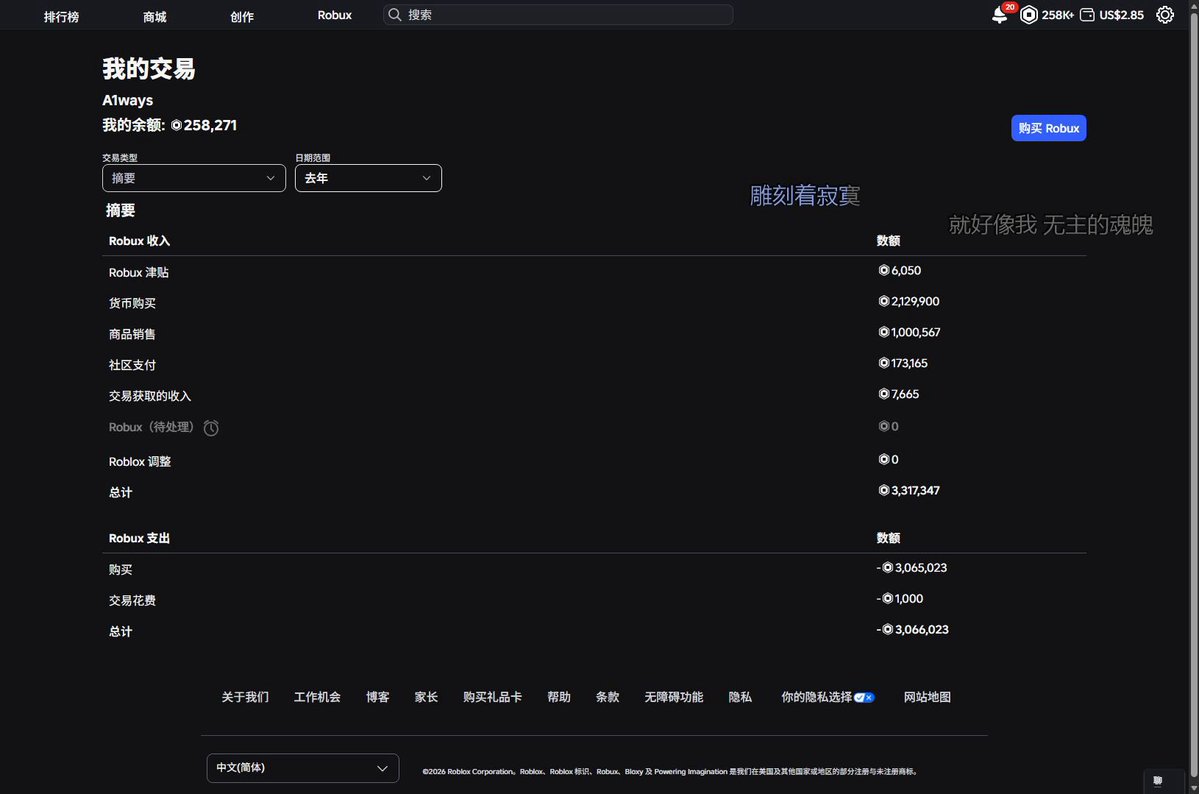Open the 隐私 footer link
The height and width of the screenshot is (794, 1199).
(x=740, y=697)
